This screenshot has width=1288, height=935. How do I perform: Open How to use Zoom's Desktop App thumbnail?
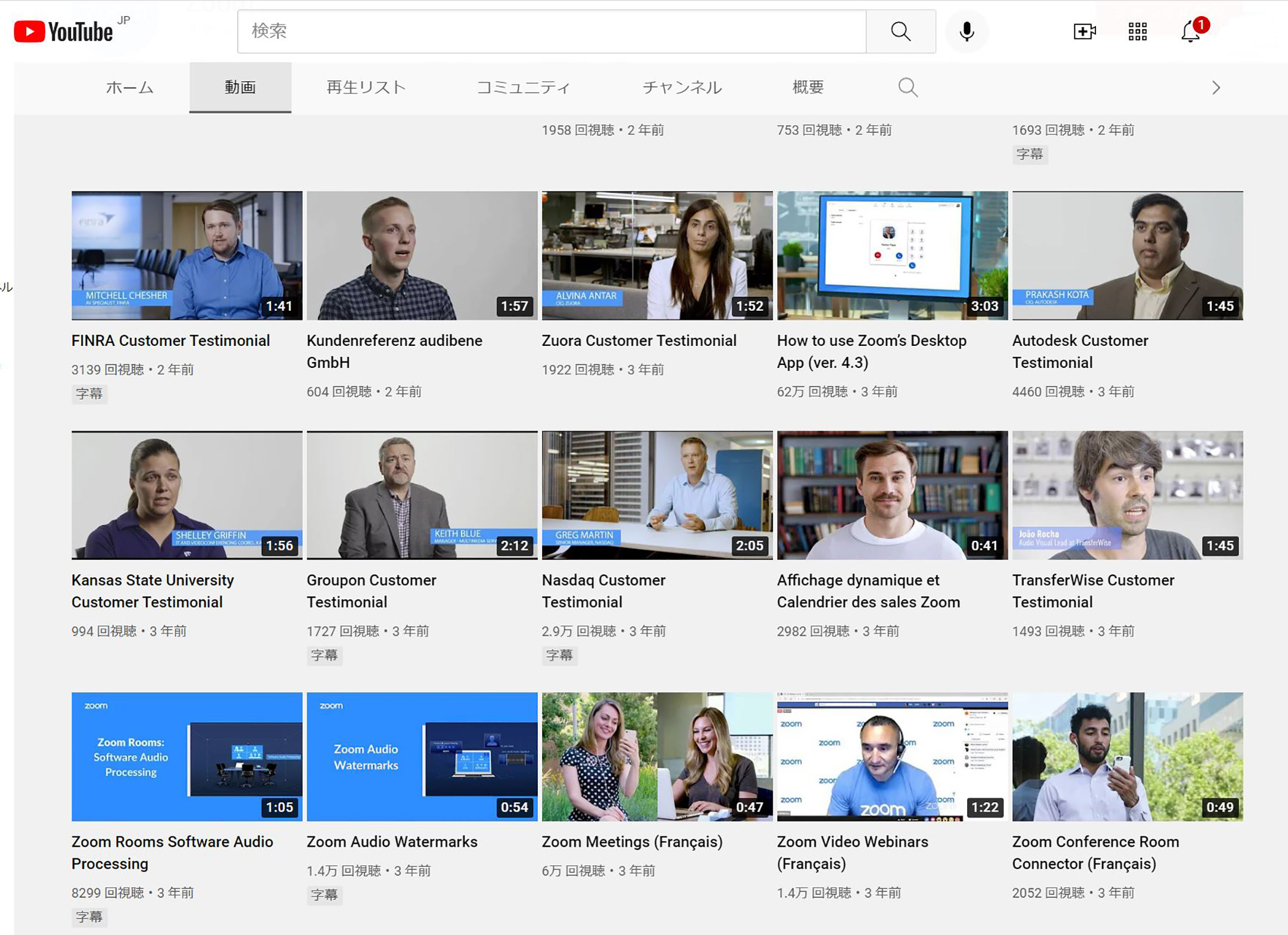pyautogui.click(x=892, y=255)
